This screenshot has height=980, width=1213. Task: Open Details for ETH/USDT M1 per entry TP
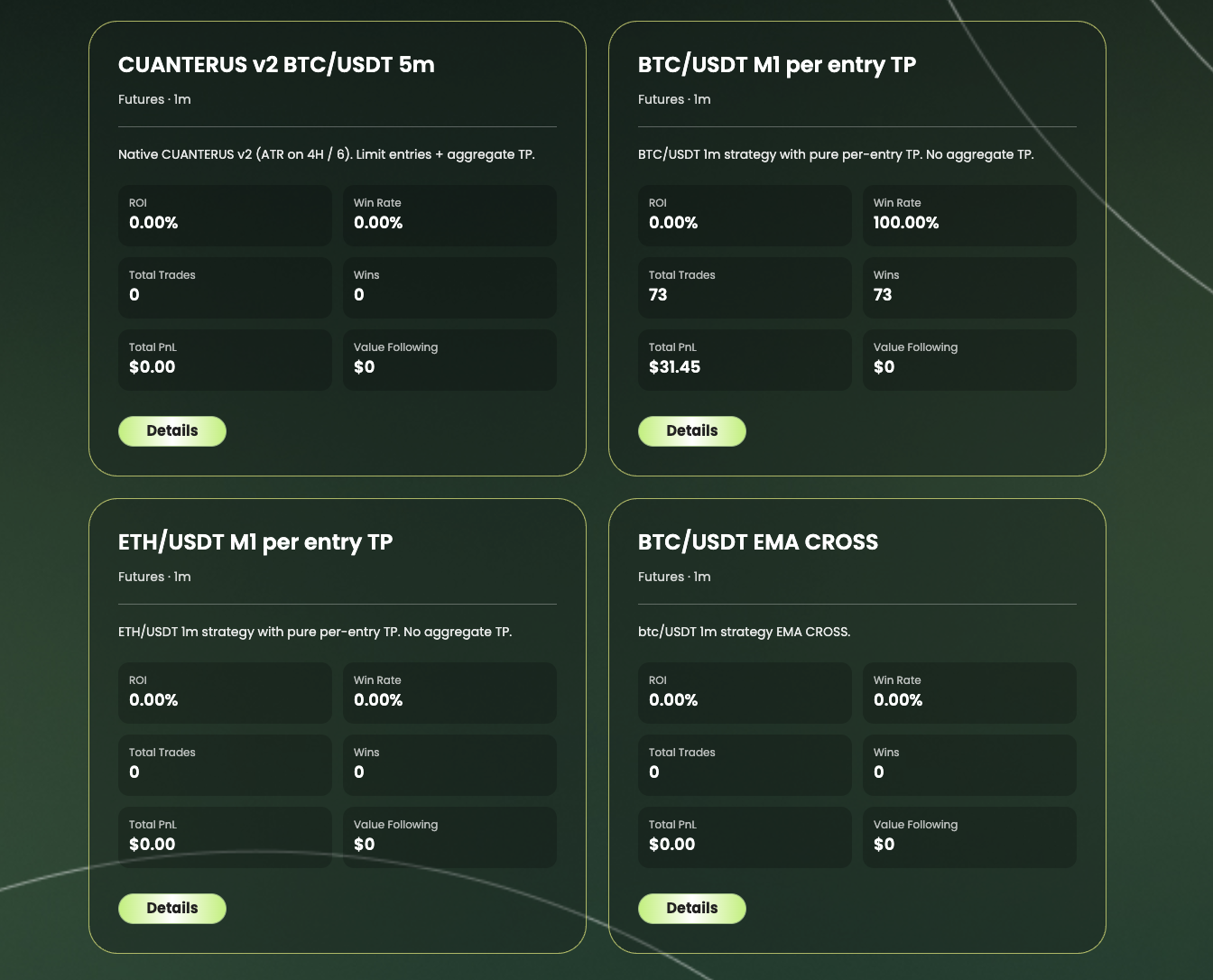[x=172, y=909]
